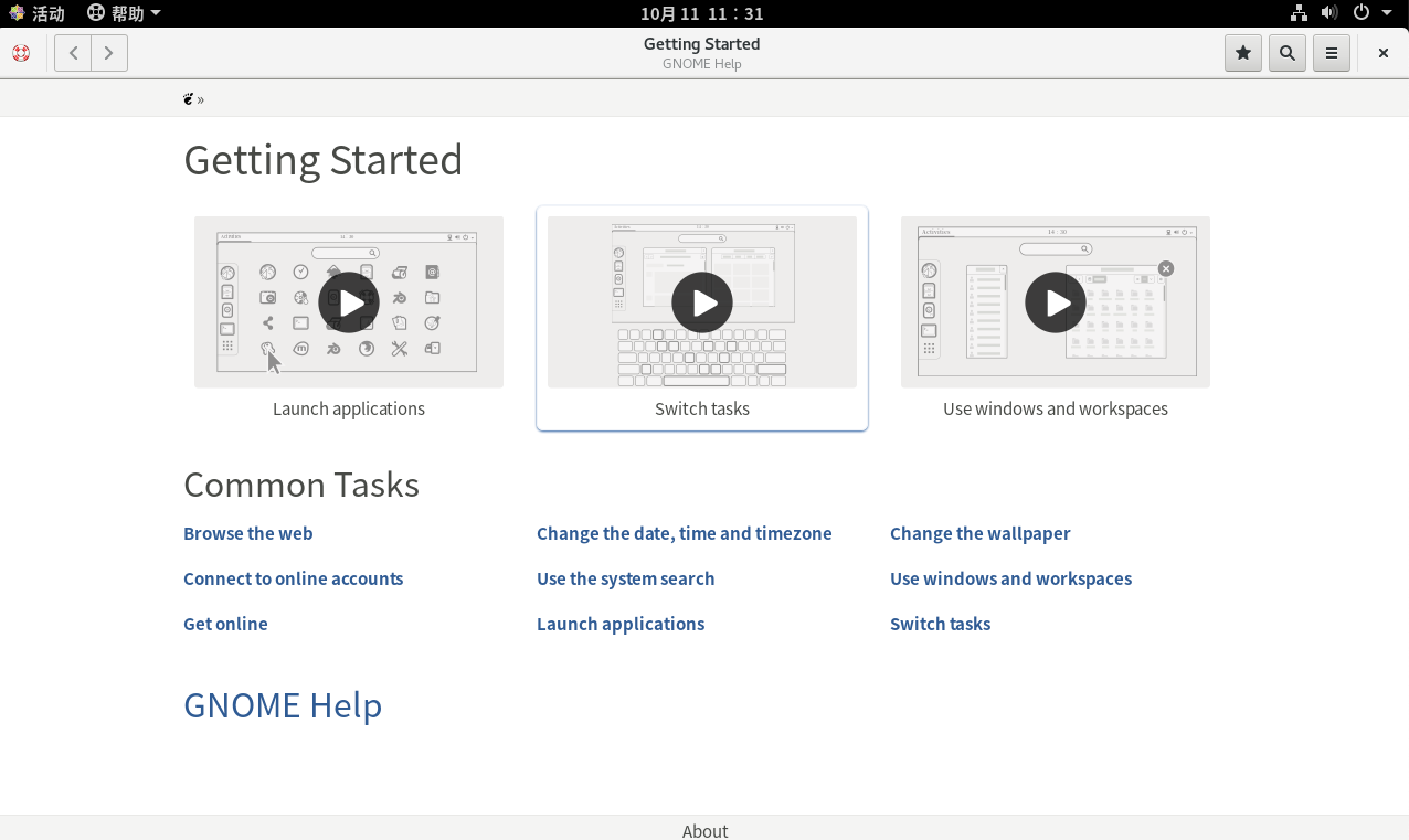This screenshot has width=1409, height=840.
Task: Go back with the left arrow
Action: pos(73,52)
